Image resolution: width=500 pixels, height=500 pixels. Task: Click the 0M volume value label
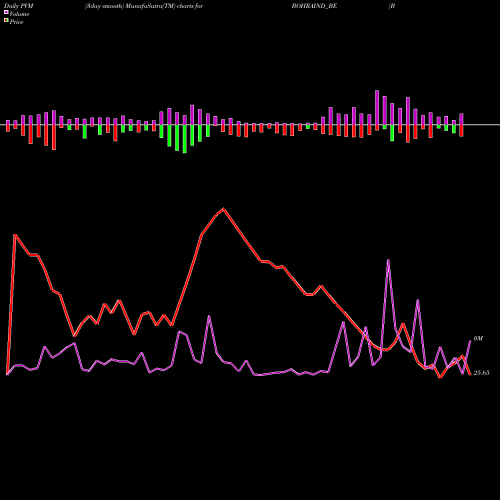pyautogui.click(x=478, y=338)
